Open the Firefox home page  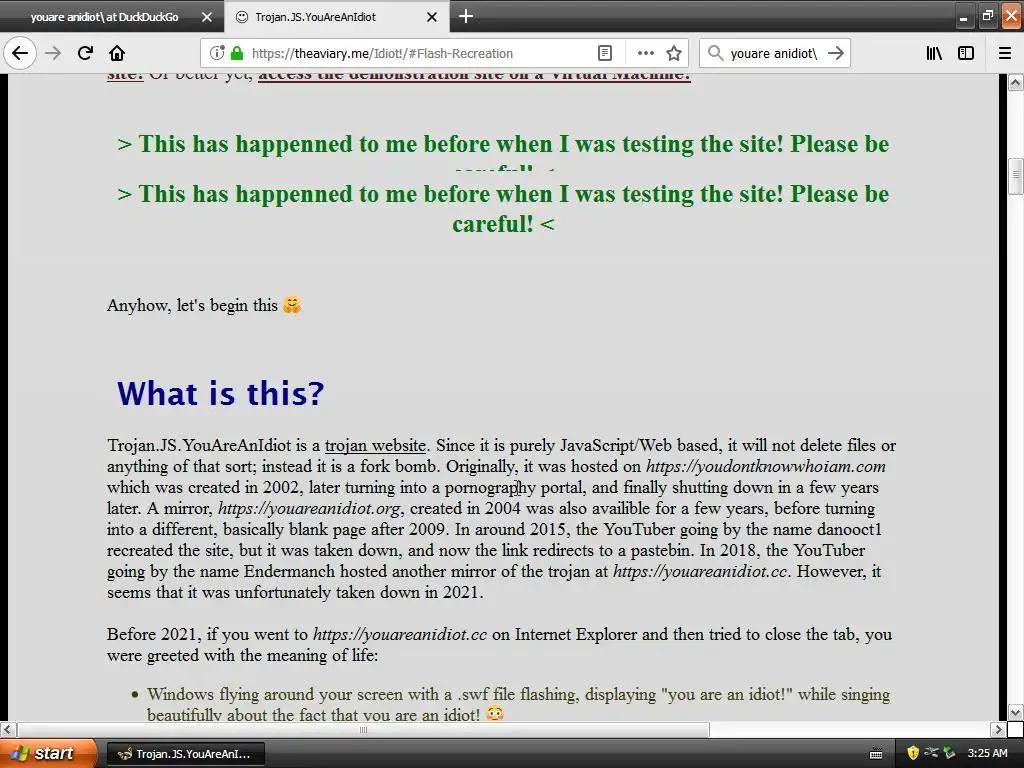coord(117,53)
